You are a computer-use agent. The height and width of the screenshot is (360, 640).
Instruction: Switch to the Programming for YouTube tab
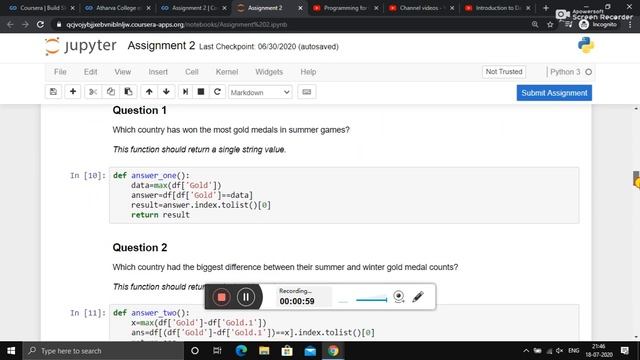pos(345,8)
